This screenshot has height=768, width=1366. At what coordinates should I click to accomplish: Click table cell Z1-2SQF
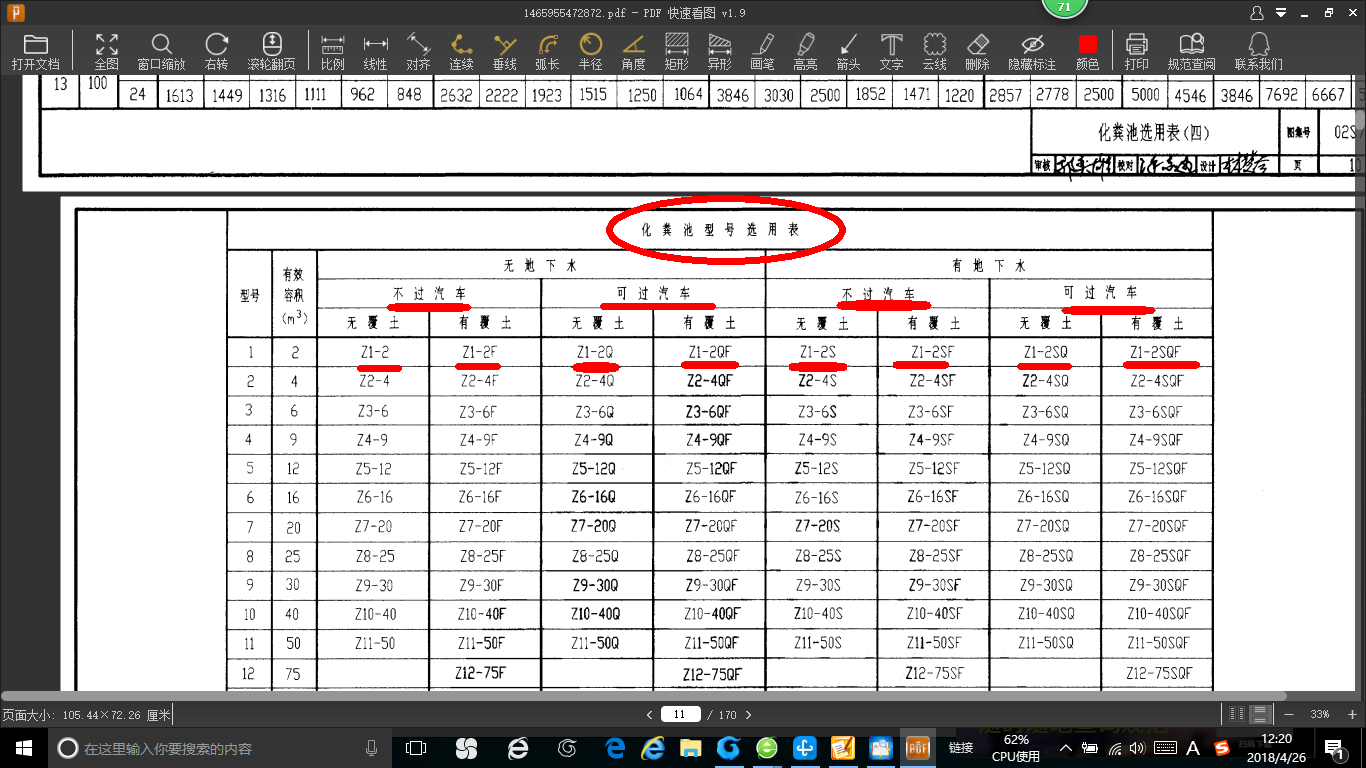[1156, 352]
